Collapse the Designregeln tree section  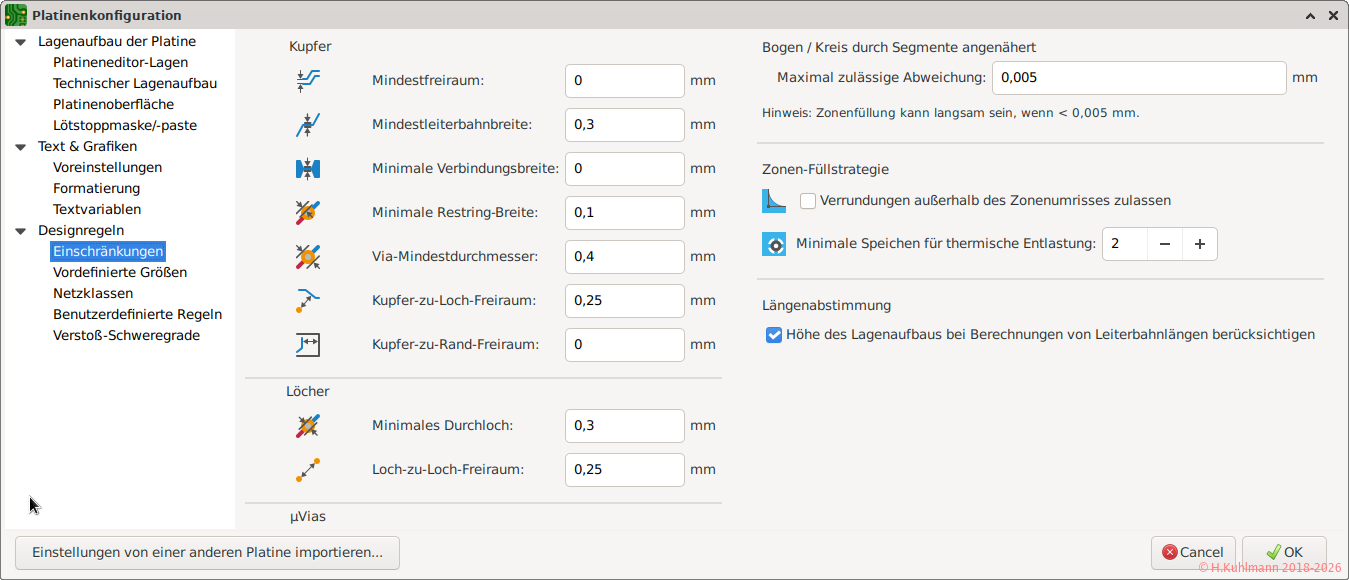[x=20, y=231]
